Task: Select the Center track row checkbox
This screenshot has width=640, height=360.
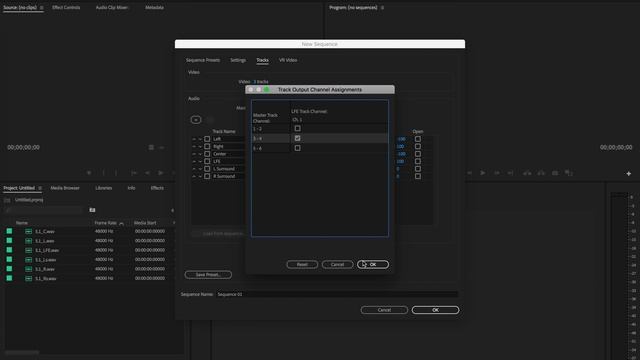Action: coord(207,154)
